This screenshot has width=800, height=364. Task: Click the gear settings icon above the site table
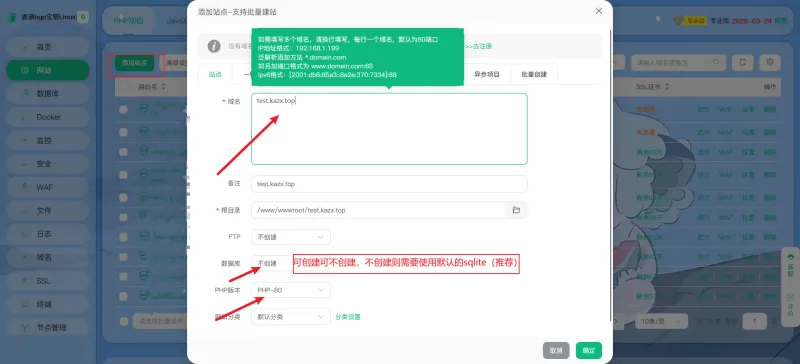[x=770, y=62]
